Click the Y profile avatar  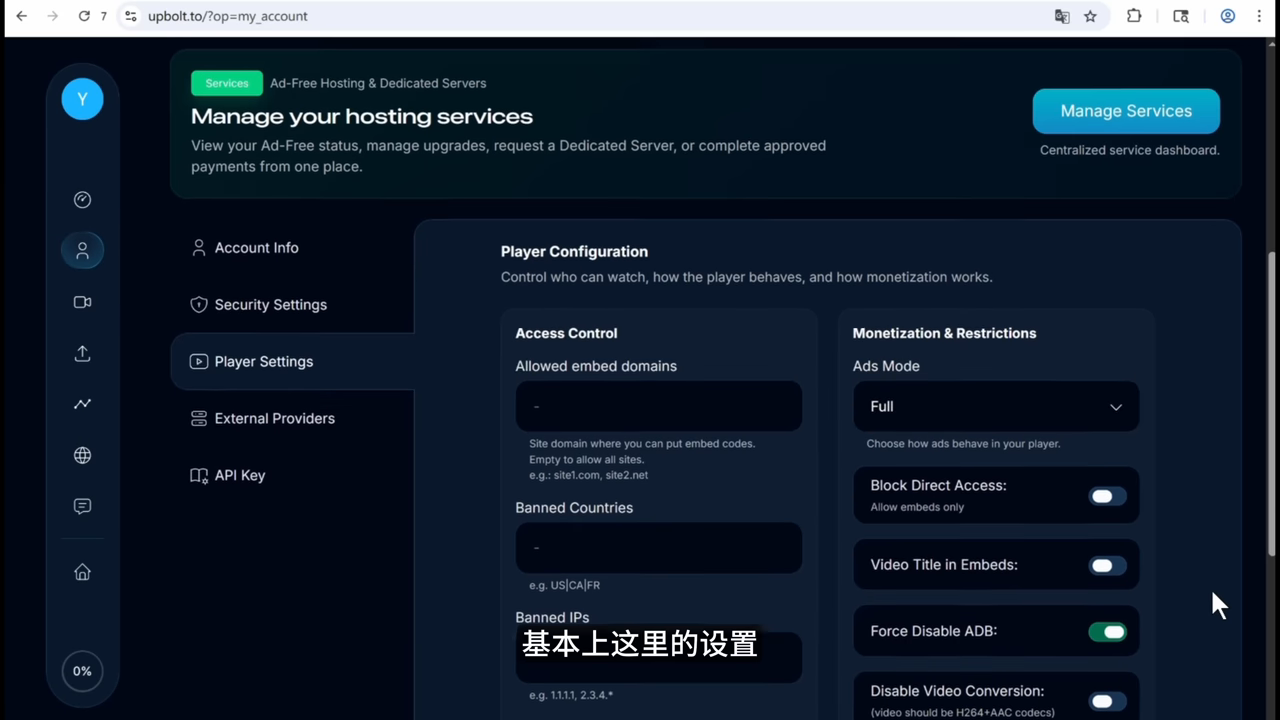point(82,99)
